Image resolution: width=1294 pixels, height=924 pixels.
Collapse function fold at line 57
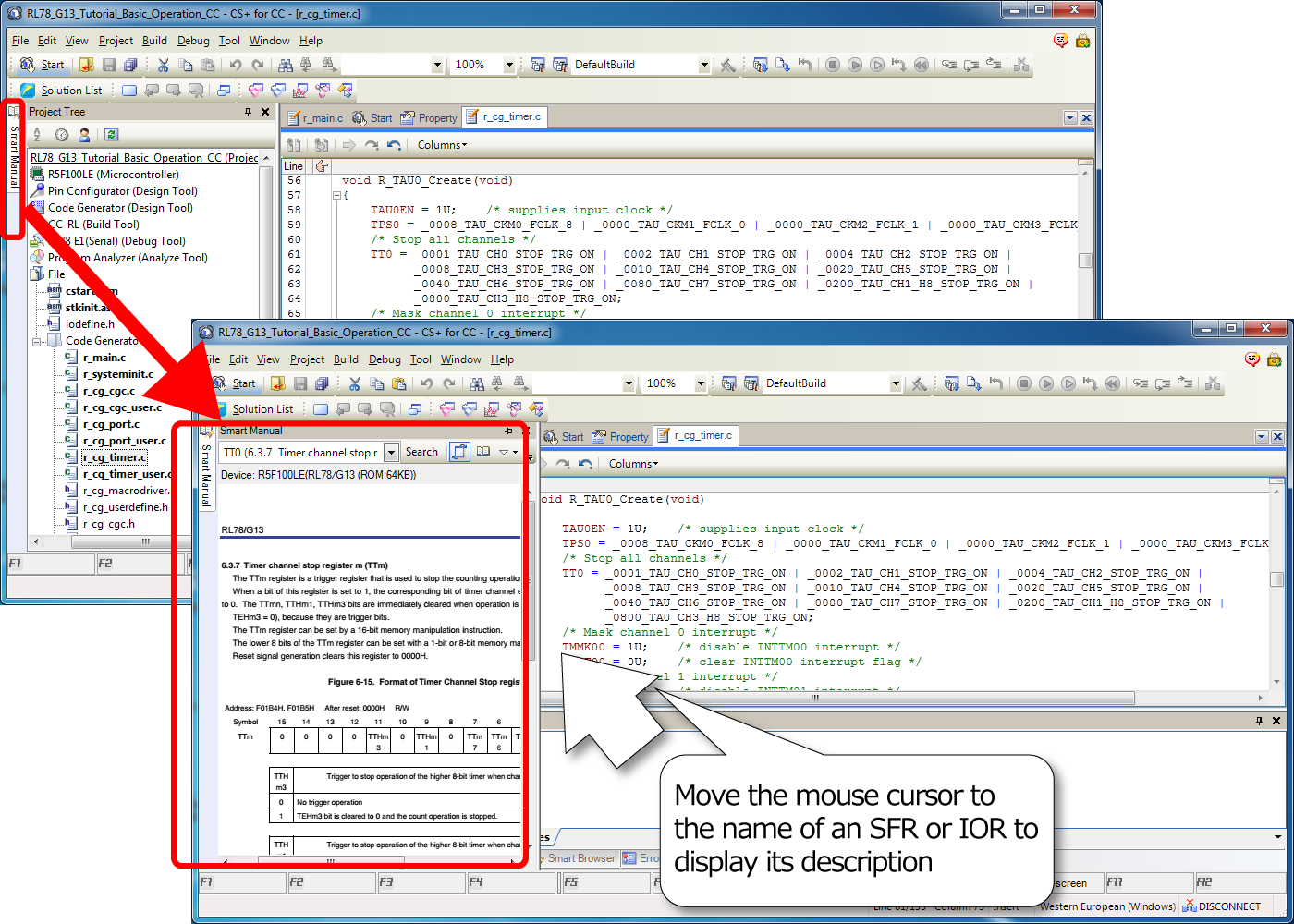click(x=337, y=195)
